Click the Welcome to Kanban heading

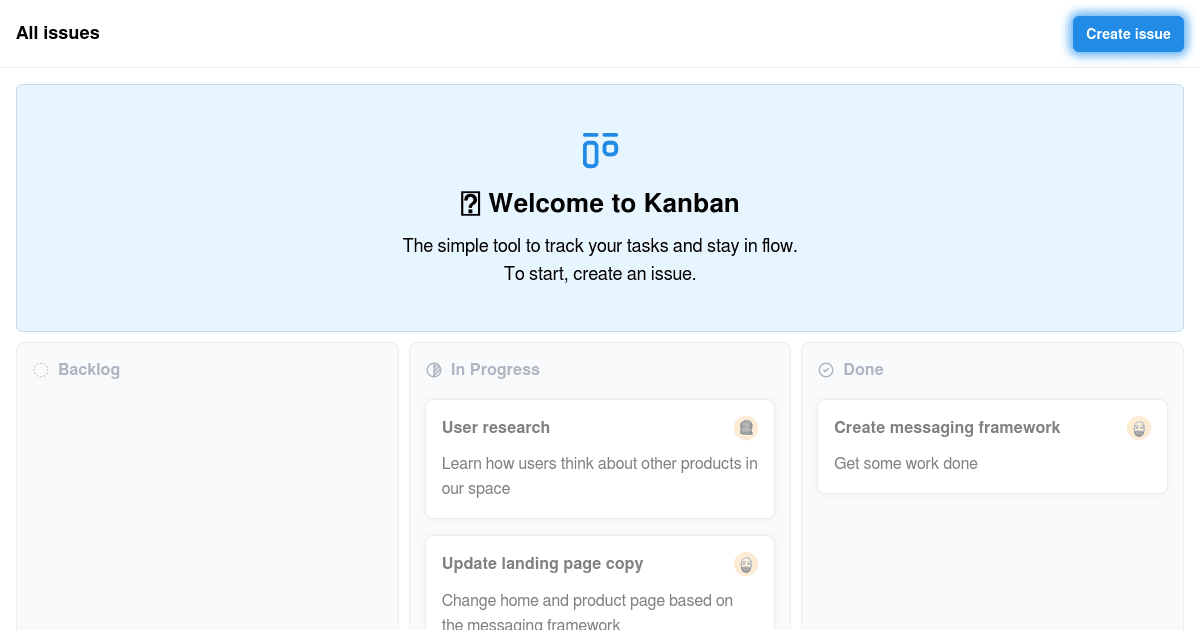pos(600,203)
